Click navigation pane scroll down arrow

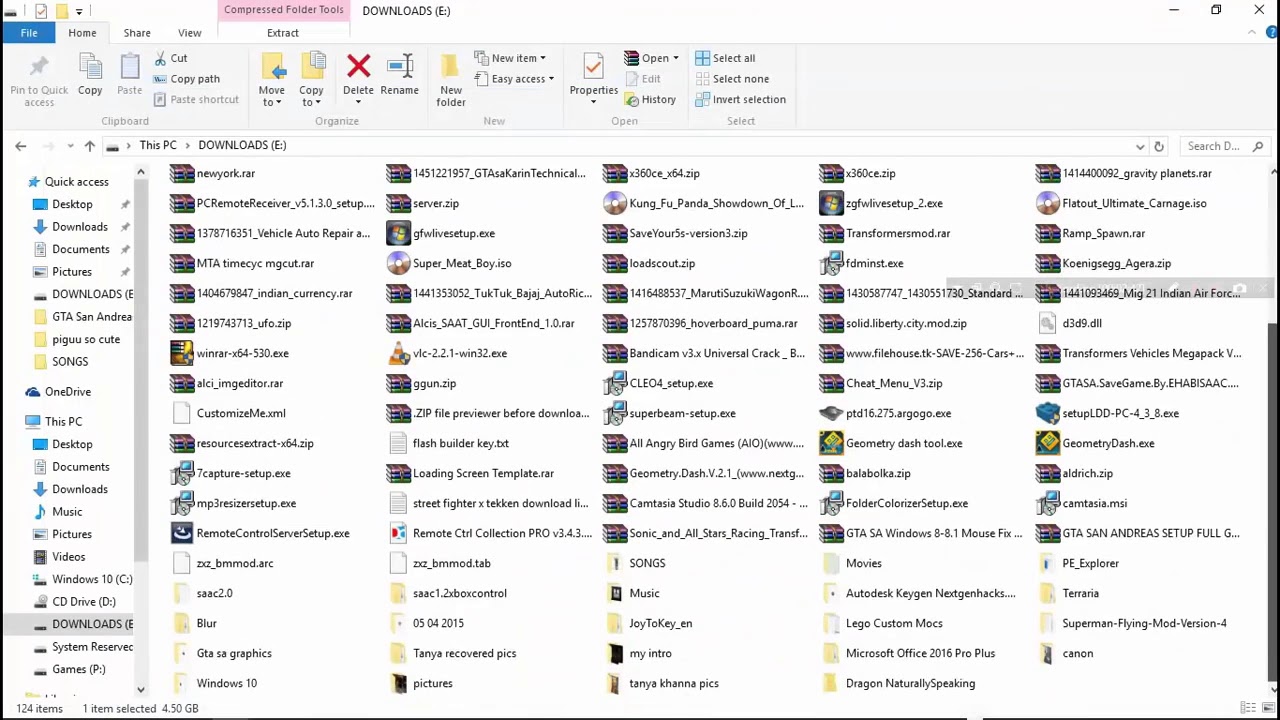141,689
